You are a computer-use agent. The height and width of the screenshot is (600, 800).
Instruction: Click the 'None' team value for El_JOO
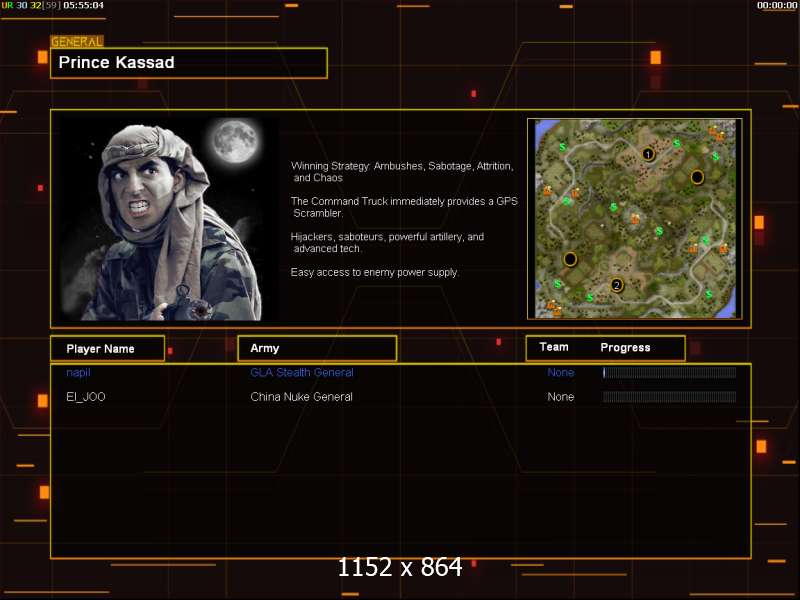pos(560,397)
